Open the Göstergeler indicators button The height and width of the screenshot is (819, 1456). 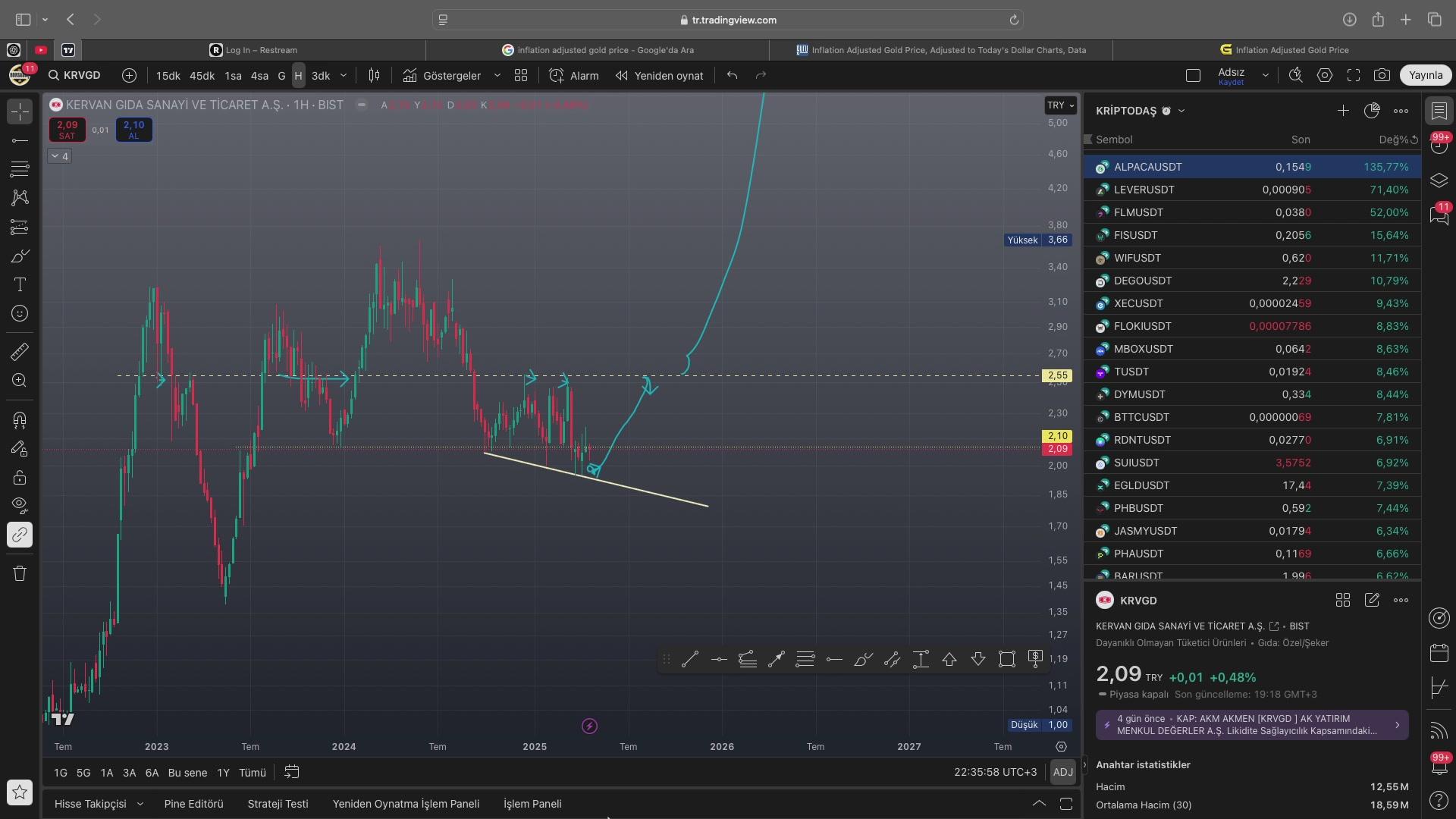tap(442, 75)
